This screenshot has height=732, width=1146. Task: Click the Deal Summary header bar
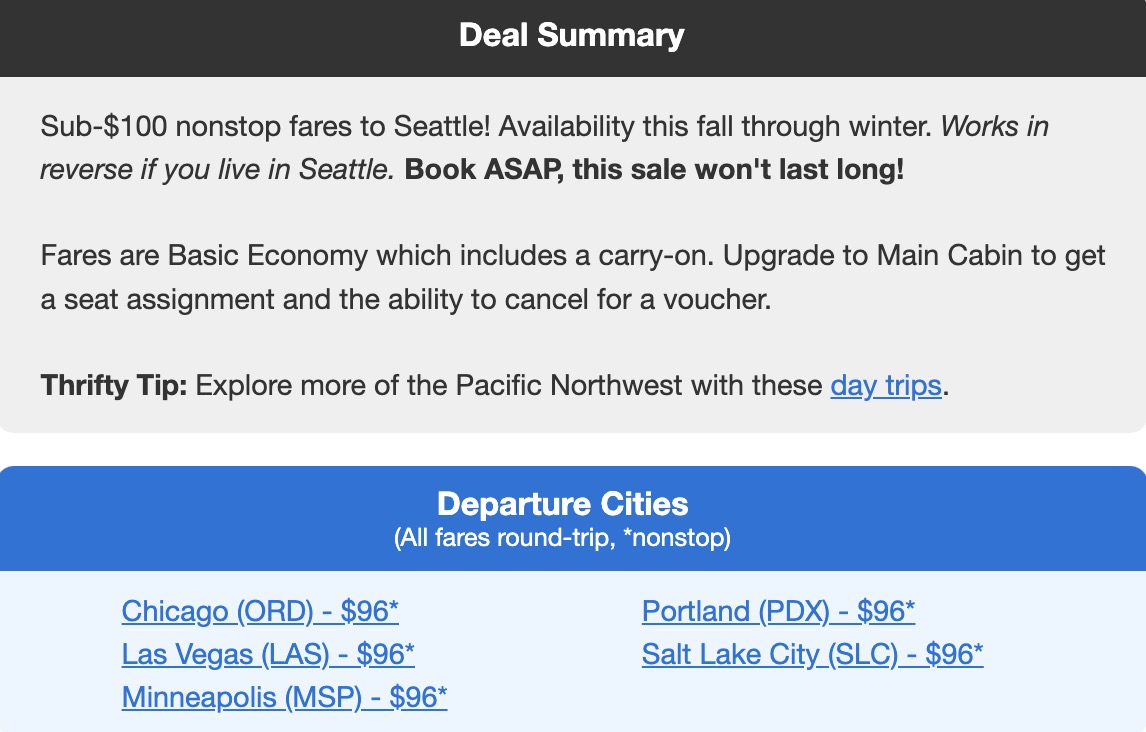pos(573,35)
